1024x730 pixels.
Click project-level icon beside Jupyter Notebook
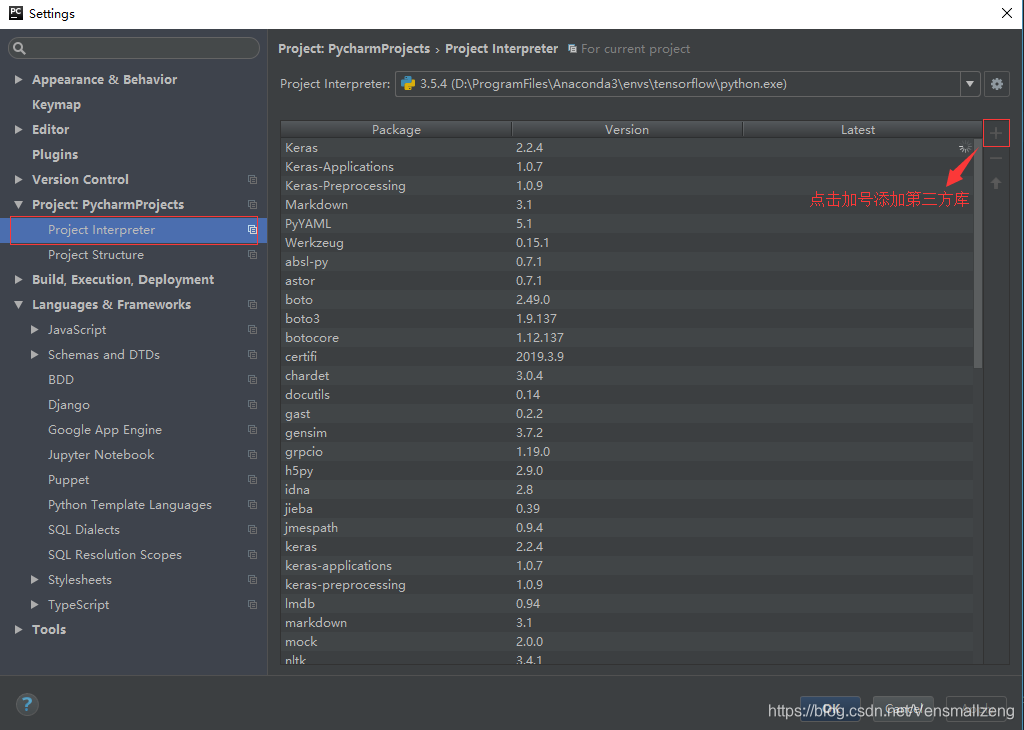(252, 454)
